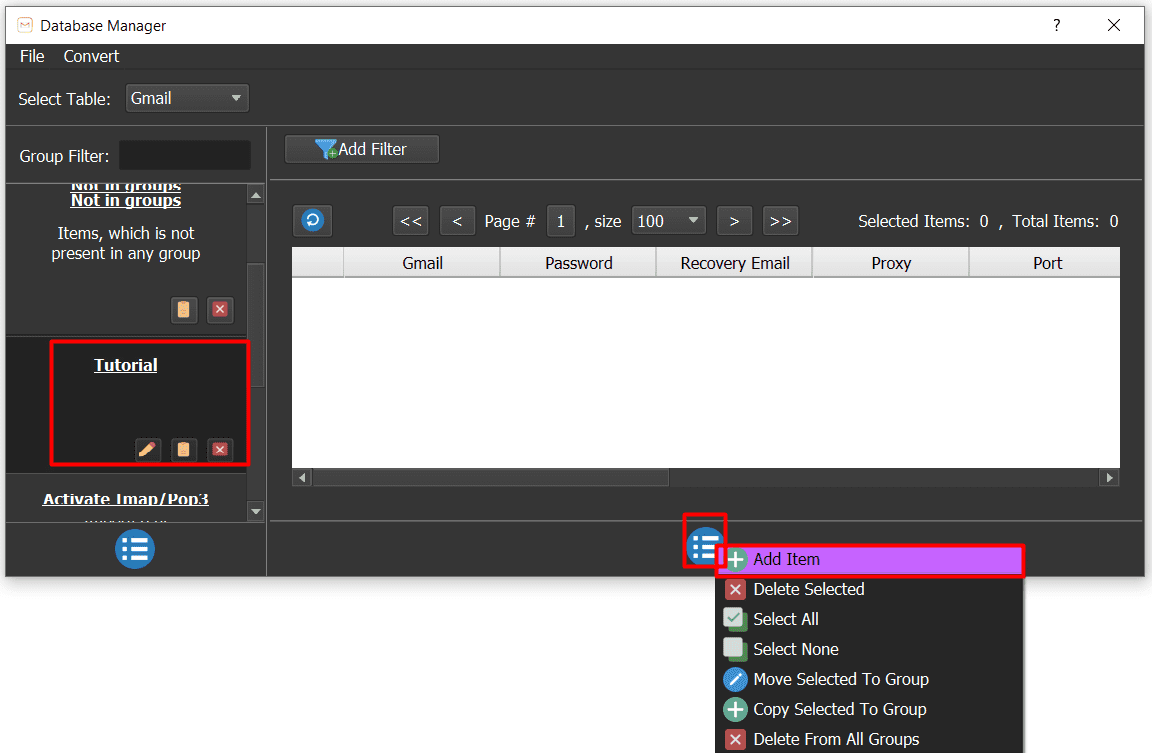Copy the Tutorial group clipboard icon

click(184, 449)
